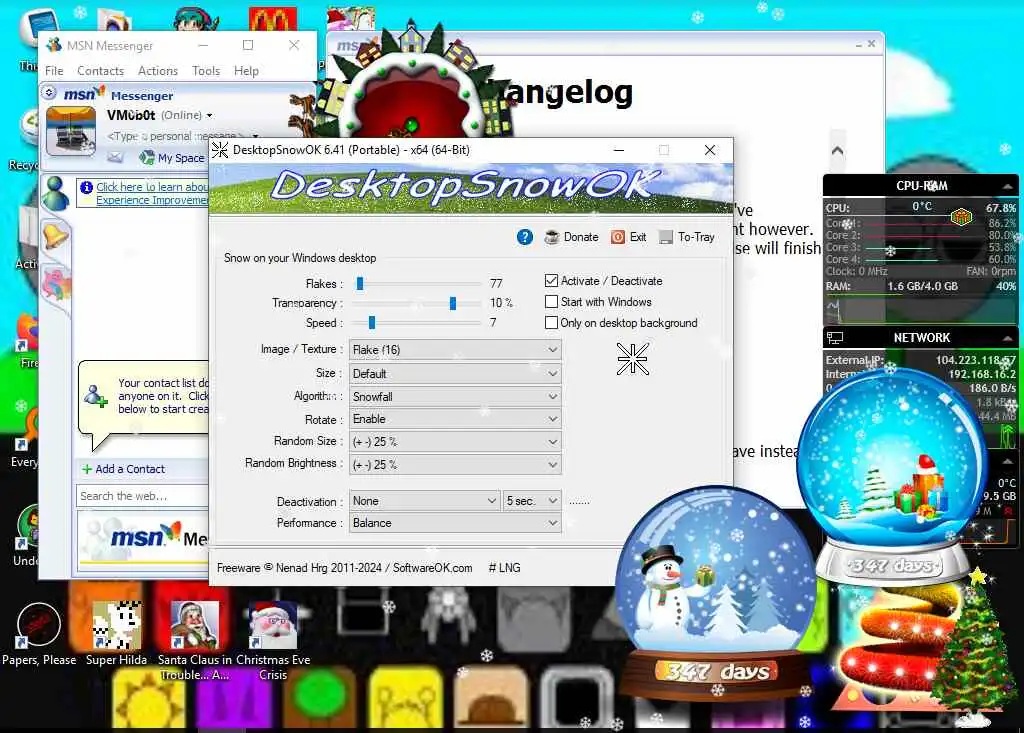Screen dimensions: 1024x733
Task: Click the Christmas wreath village gadget
Action: [x=410, y=82]
